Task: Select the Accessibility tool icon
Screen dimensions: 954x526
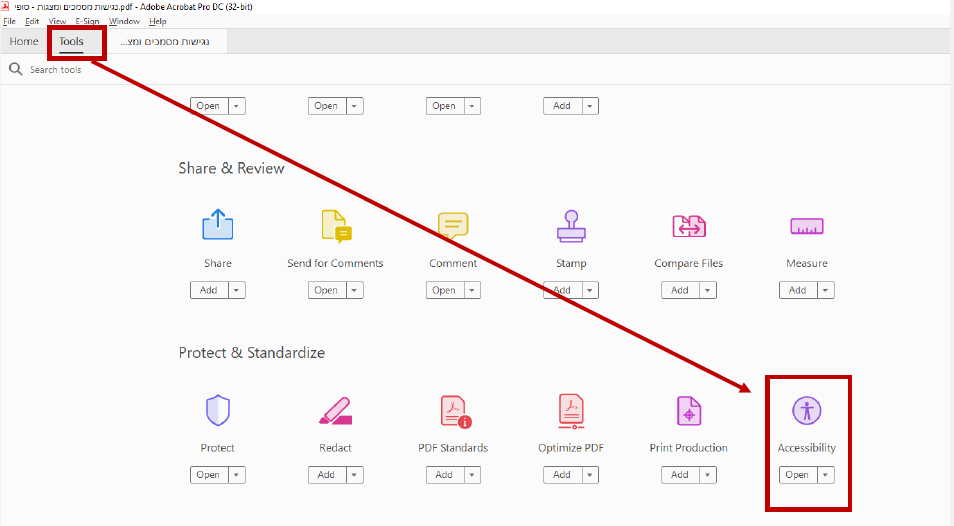Action: point(807,410)
